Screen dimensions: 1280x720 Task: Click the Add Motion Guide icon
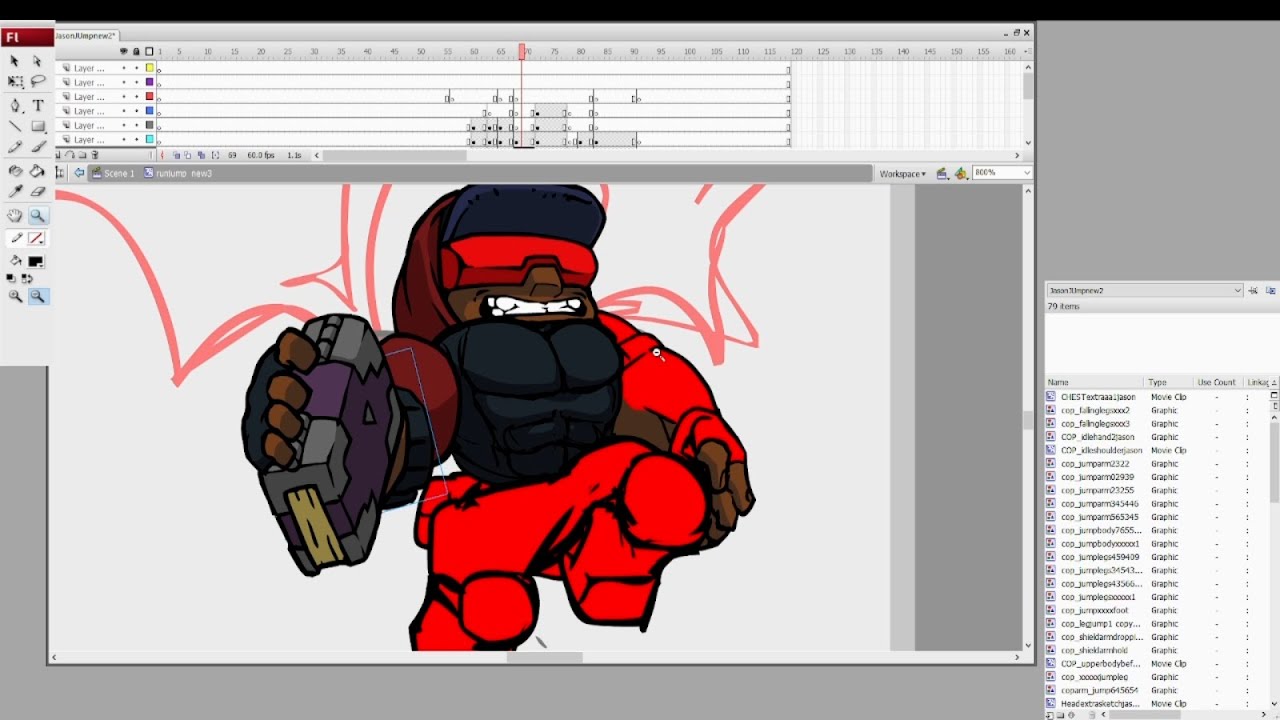pyautogui.click(x=70, y=155)
